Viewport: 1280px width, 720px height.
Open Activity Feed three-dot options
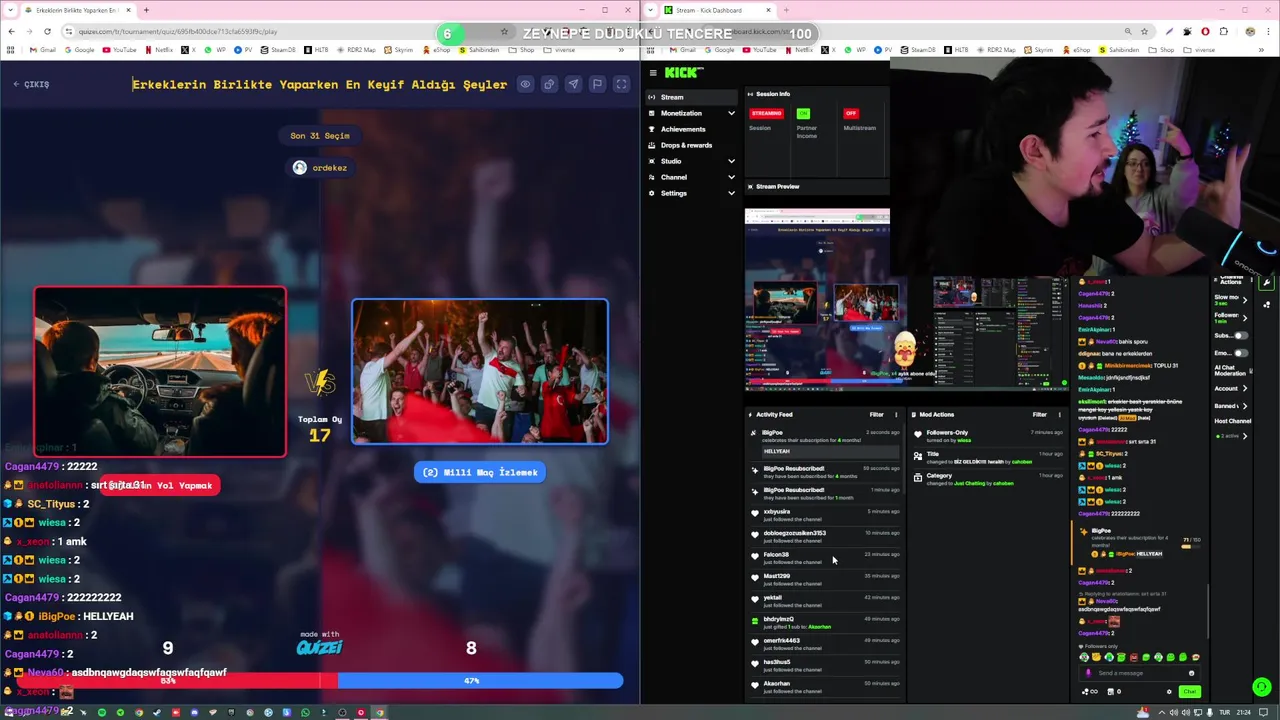coord(896,414)
